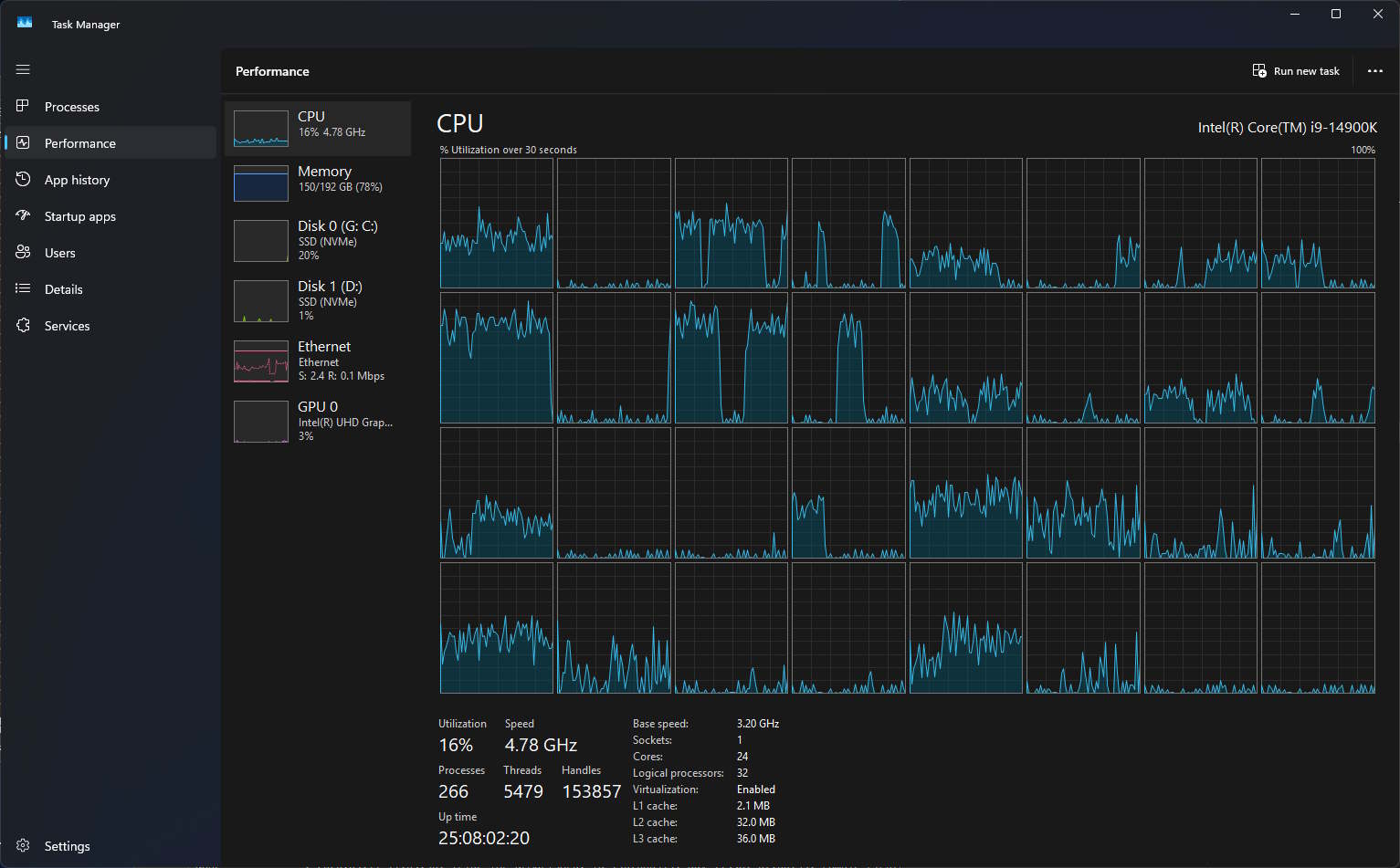Click the L2 cache 32.0 MB value
This screenshot has width=1400, height=868.
(x=756, y=822)
